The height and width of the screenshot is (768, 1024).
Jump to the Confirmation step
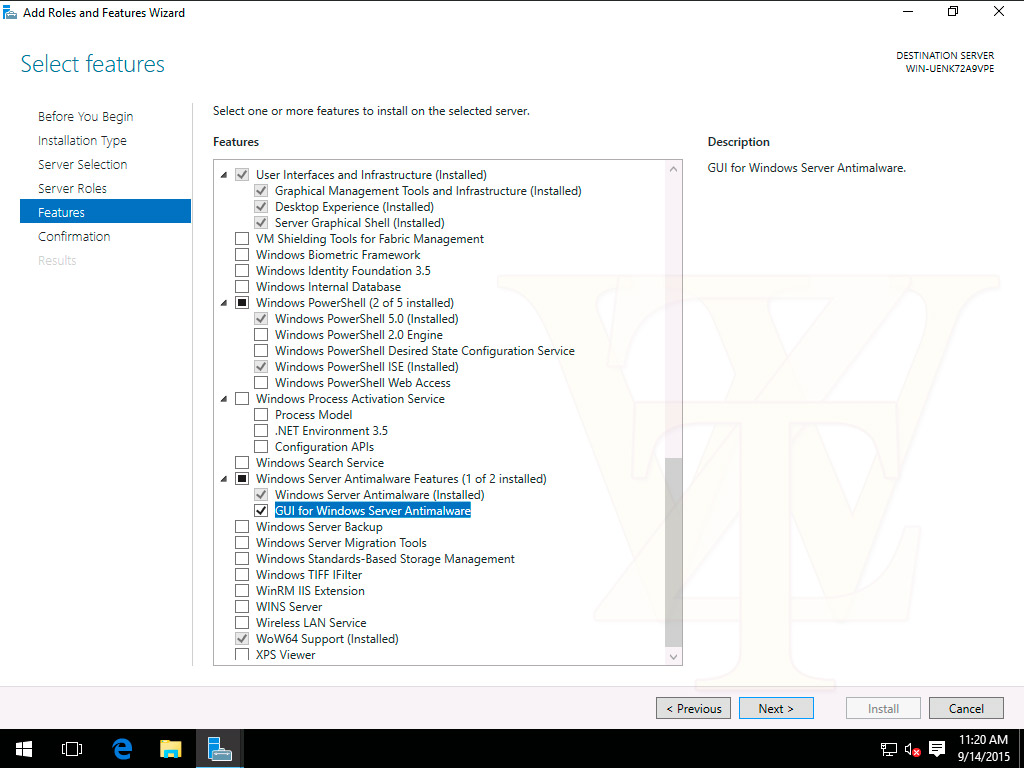[74, 236]
